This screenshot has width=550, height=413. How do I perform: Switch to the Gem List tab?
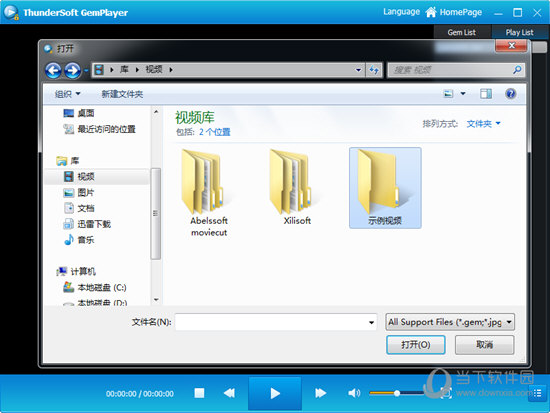pyautogui.click(x=462, y=32)
